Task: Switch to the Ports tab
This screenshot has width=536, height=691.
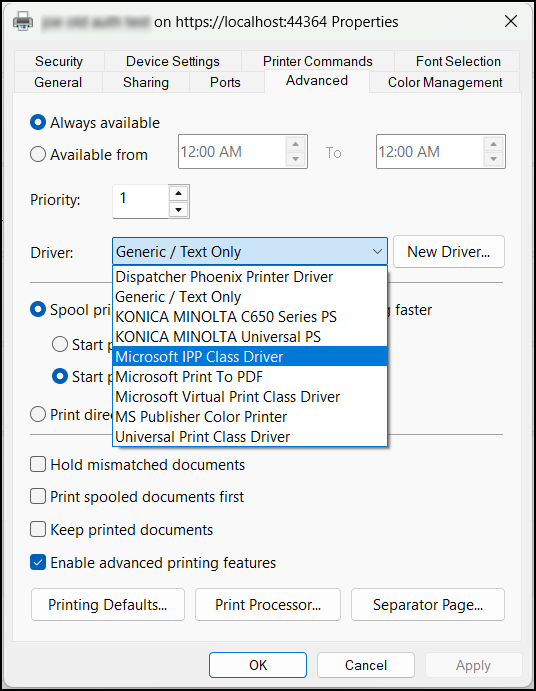Action: pyautogui.click(x=225, y=82)
